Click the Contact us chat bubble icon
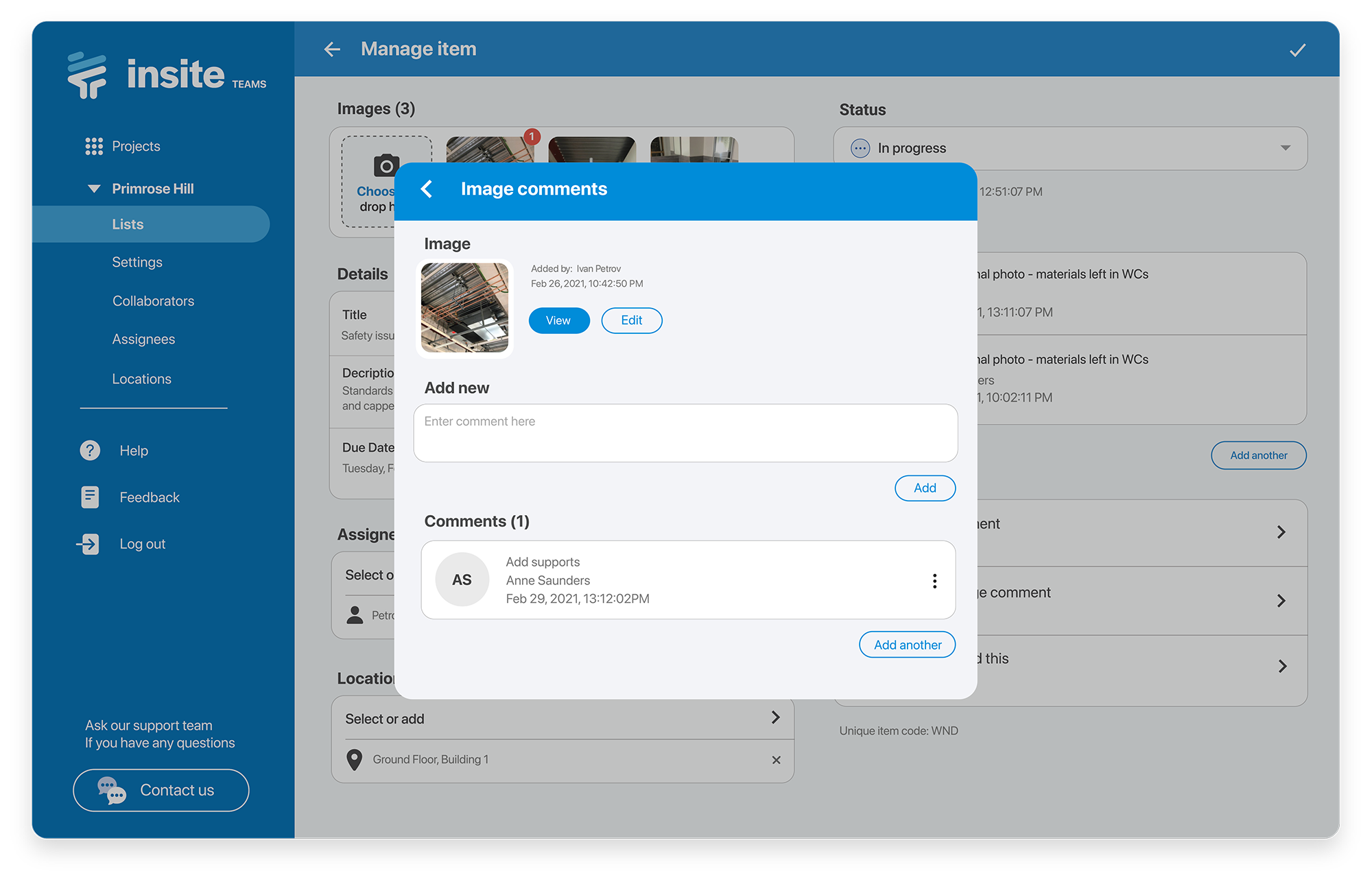 coord(112,790)
